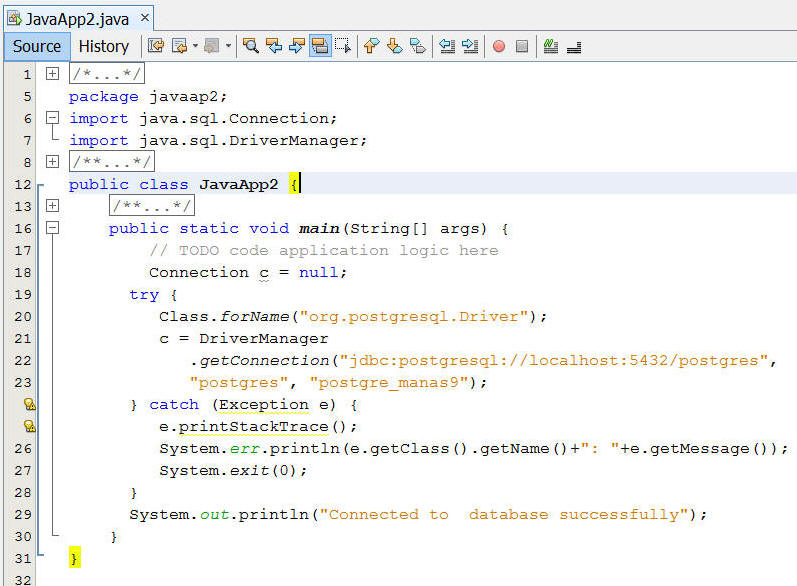Viewport: 797px width, 586px height.
Task: Click 'printStackTrace' method call
Action: tap(254, 426)
